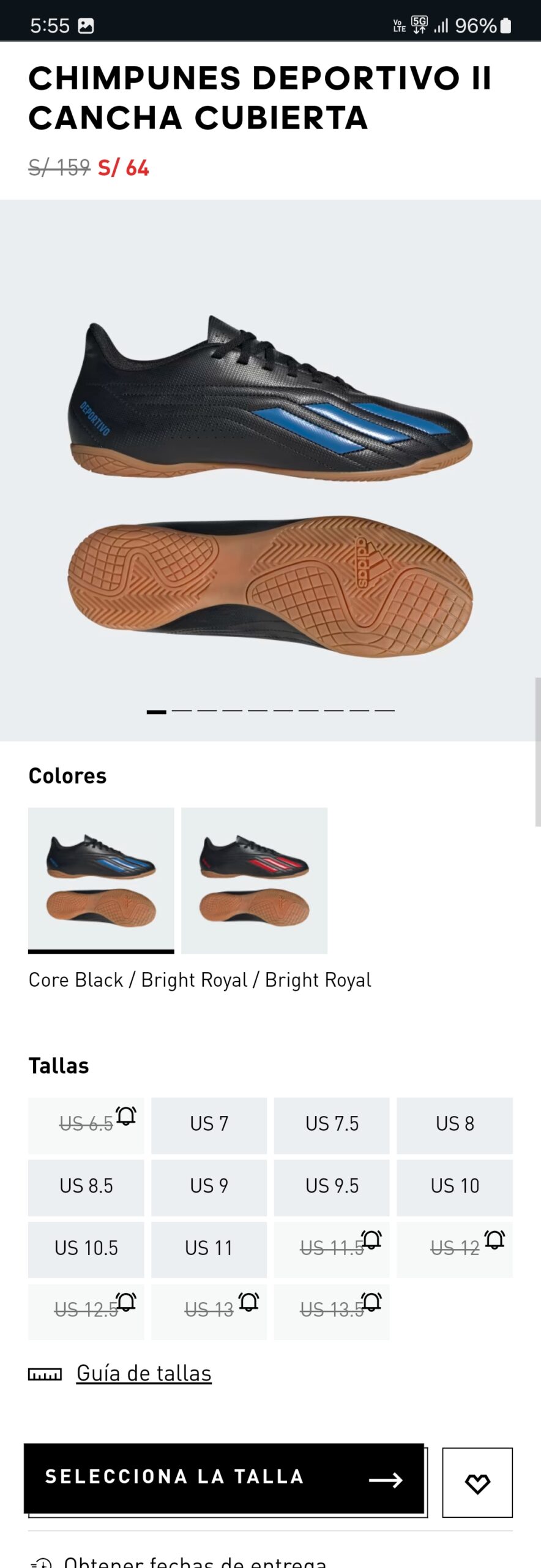Select size US 8.5
Screen dimensions: 541x1568
click(x=86, y=1188)
